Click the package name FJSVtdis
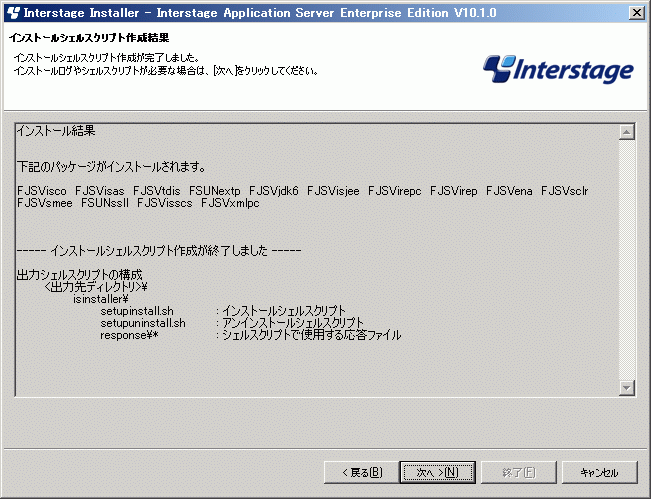Image resolution: width=651 pixels, height=499 pixels. 157,191
